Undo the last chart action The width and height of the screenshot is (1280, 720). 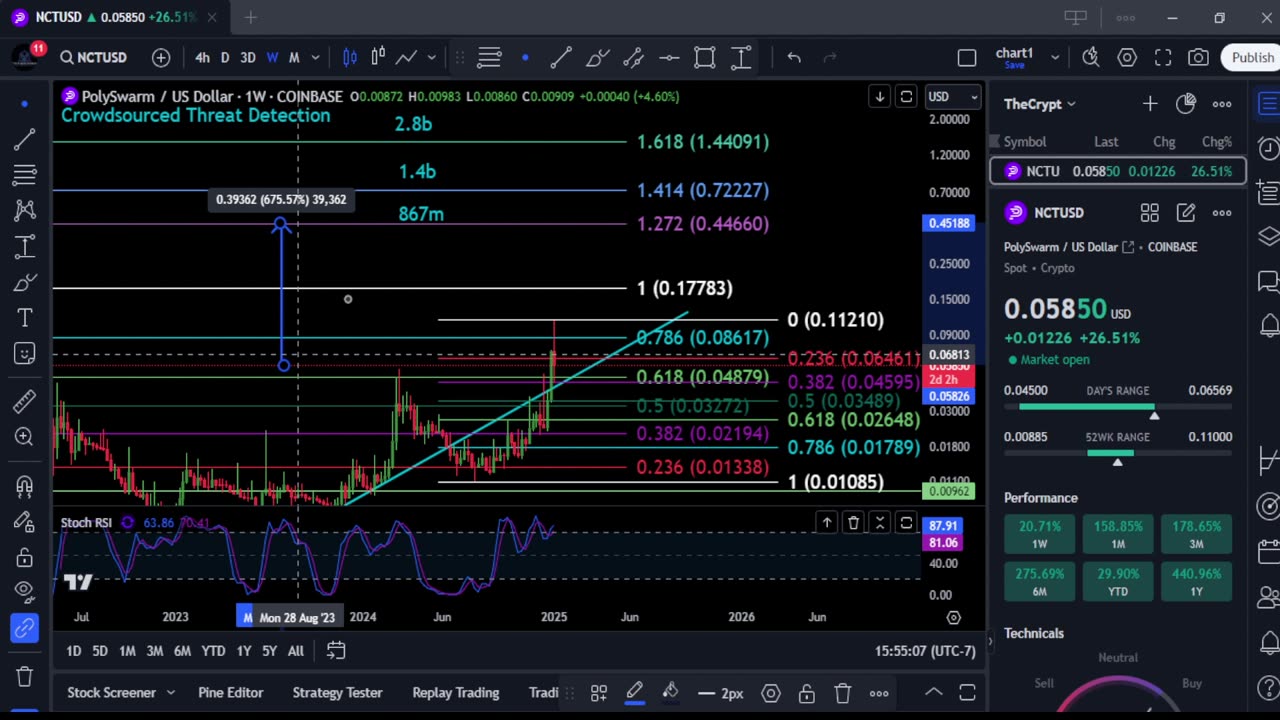(x=794, y=58)
